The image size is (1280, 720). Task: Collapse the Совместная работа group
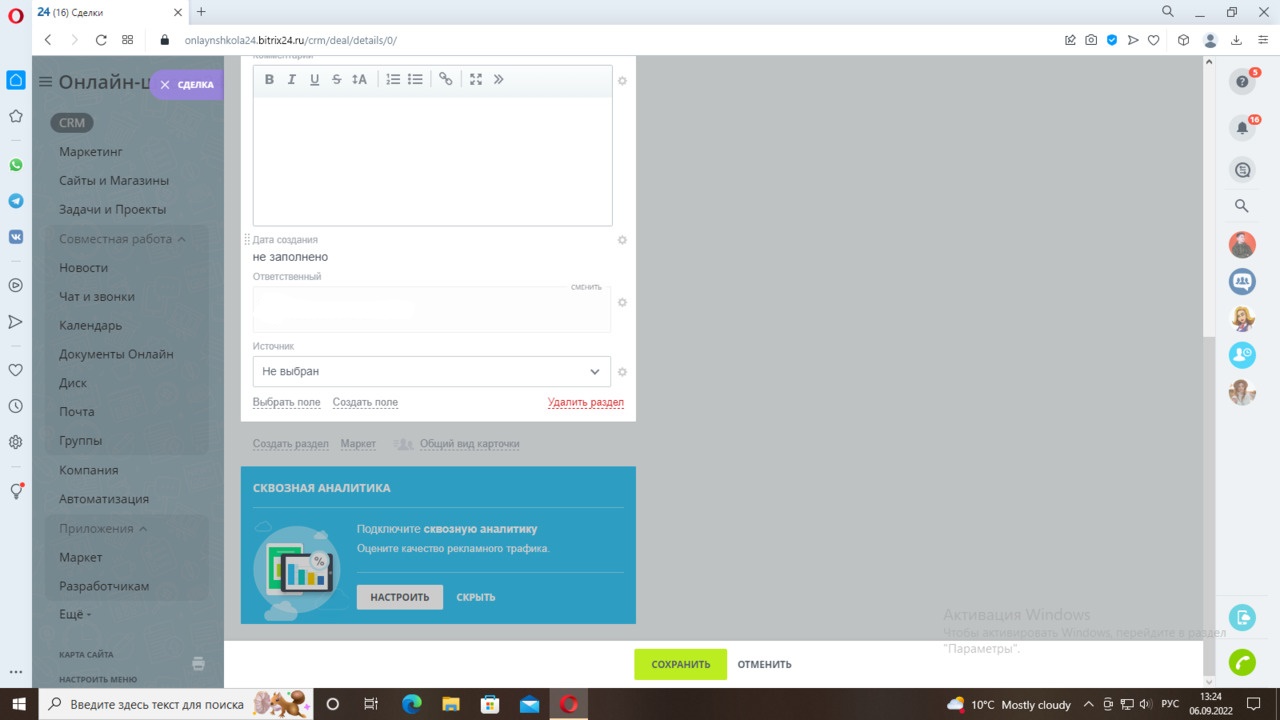122,239
